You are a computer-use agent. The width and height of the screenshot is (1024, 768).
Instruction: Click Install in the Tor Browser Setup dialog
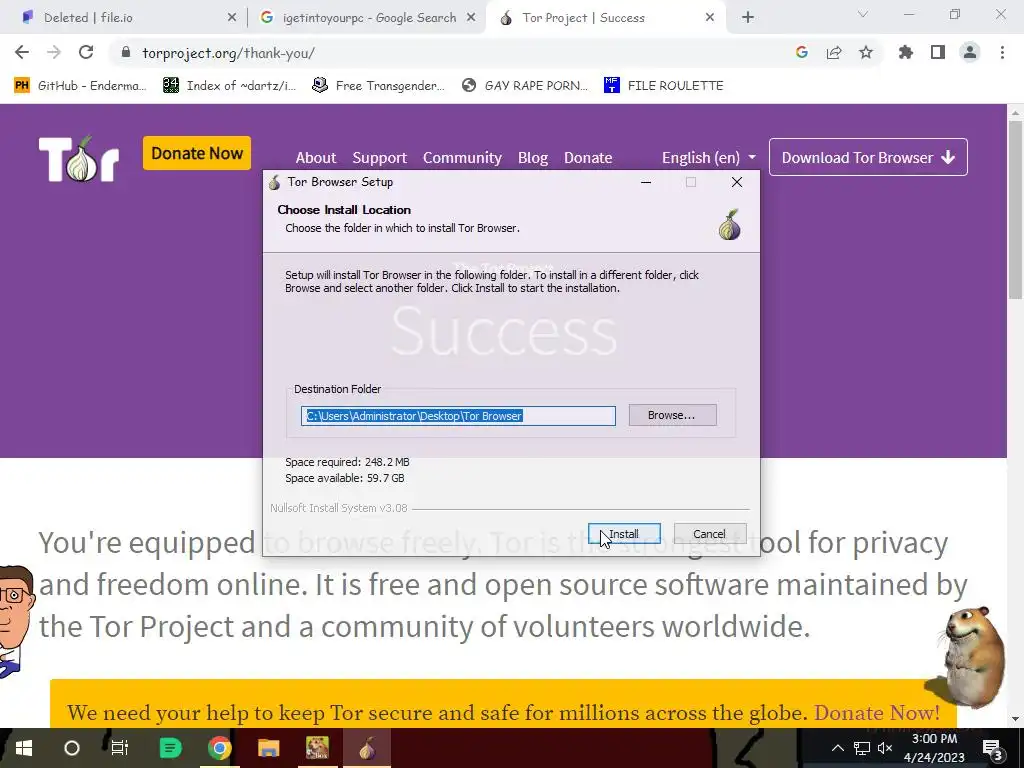pyautogui.click(x=624, y=534)
